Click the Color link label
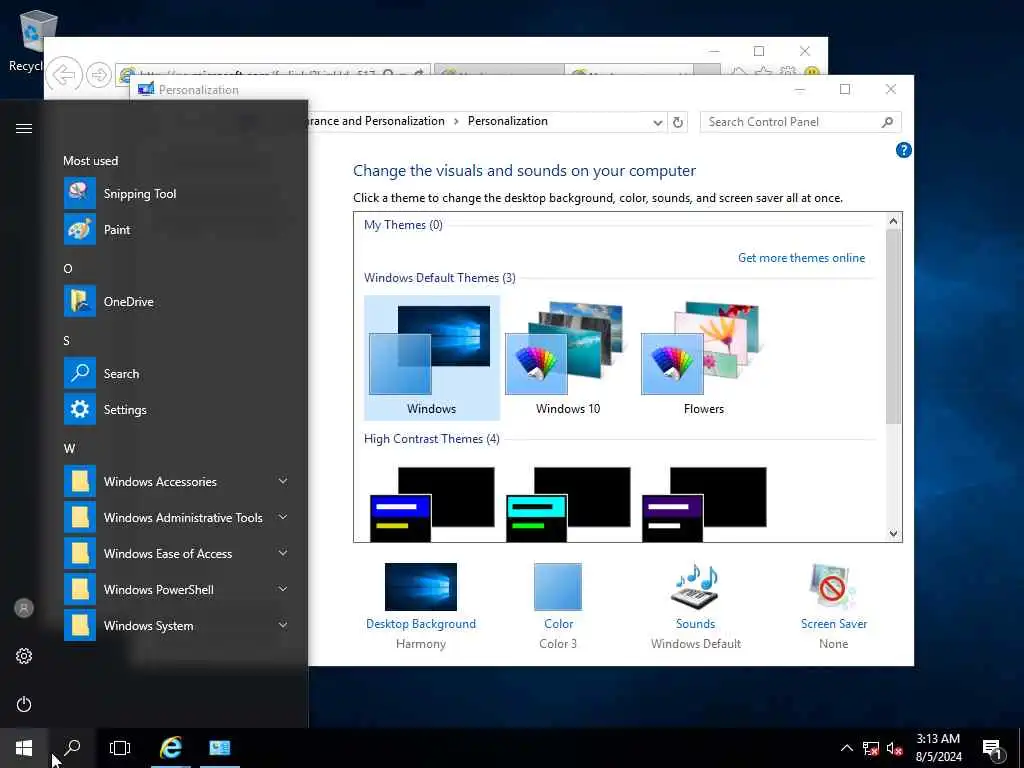1024x768 pixels. 558,624
